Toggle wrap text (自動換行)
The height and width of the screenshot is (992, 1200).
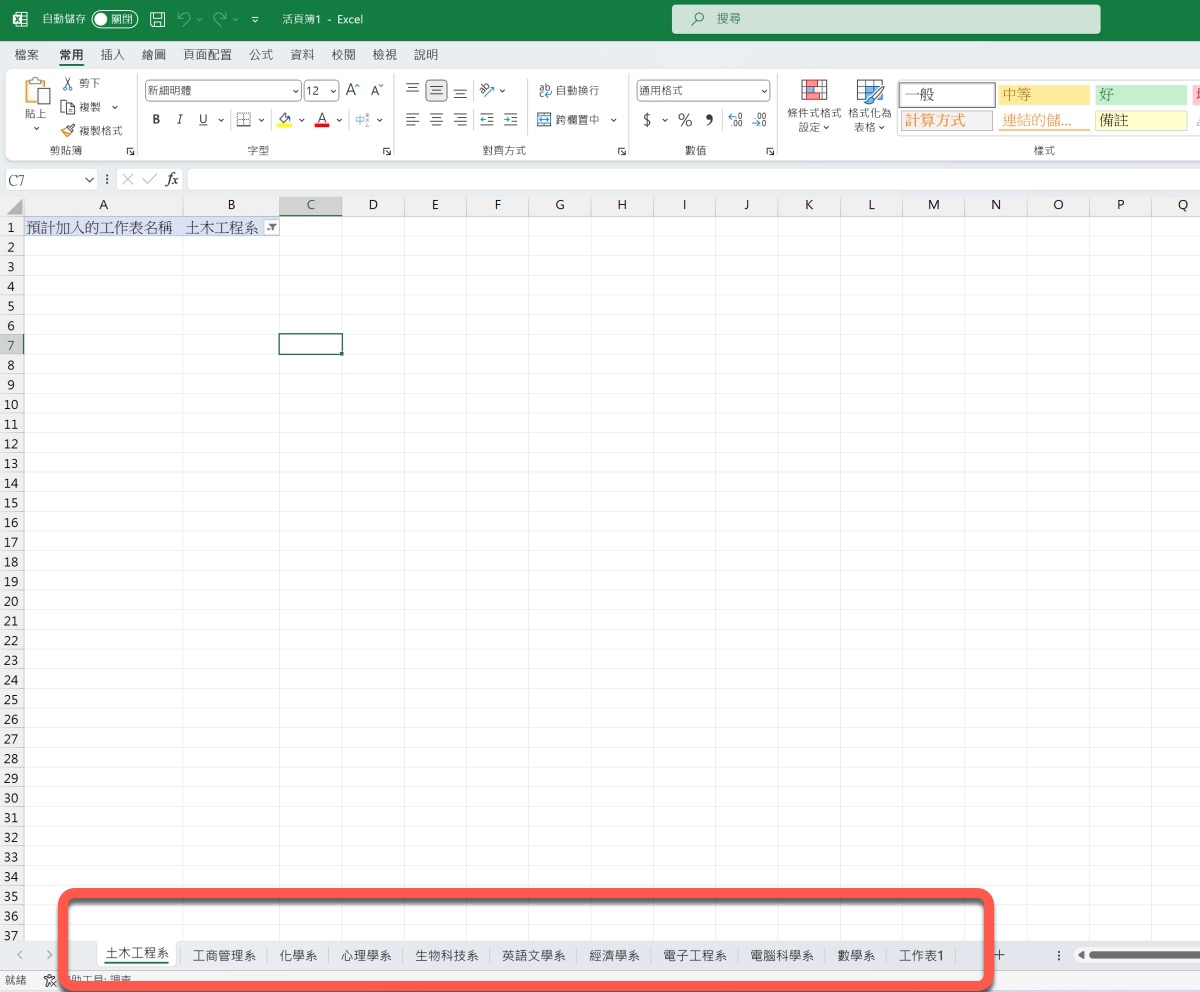[x=567, y=91]
